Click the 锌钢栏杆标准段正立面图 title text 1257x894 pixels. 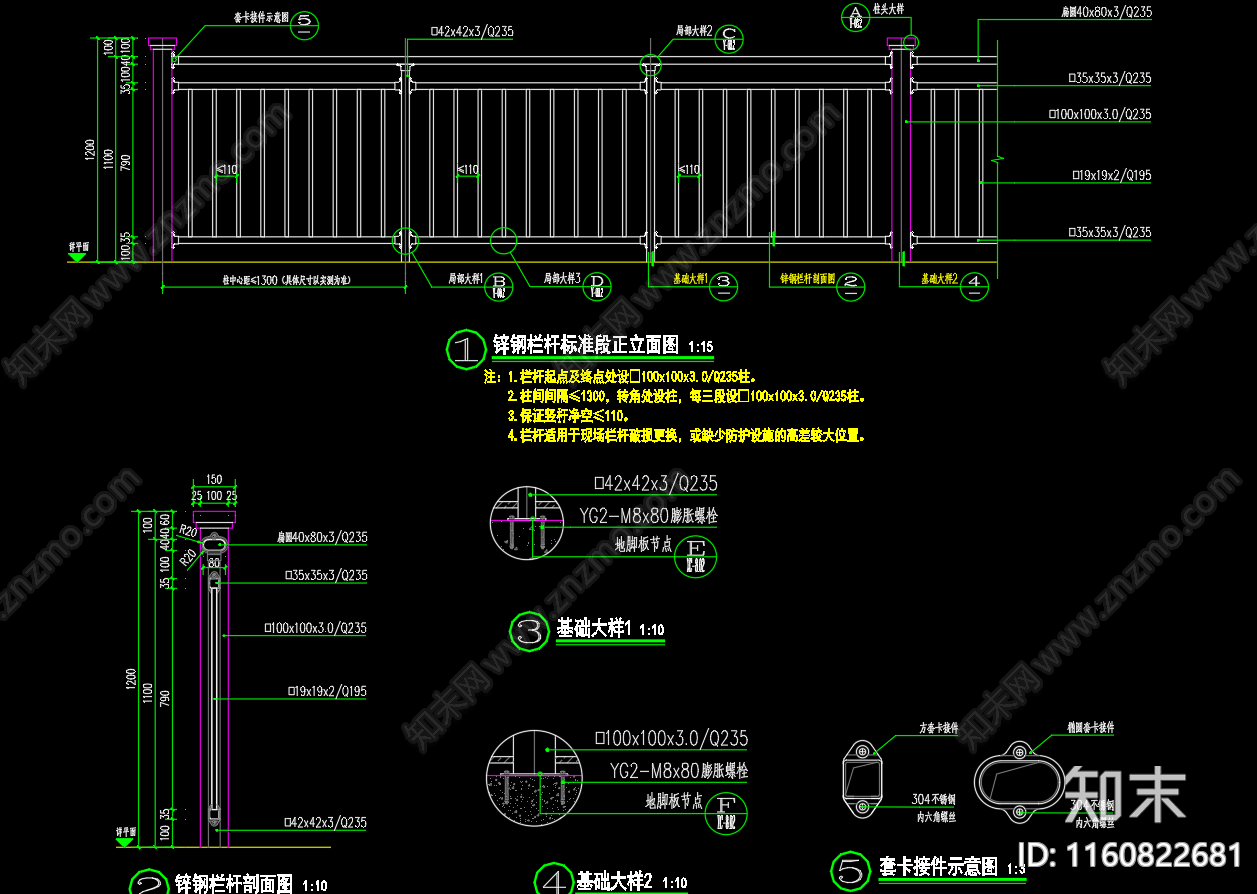585,346
